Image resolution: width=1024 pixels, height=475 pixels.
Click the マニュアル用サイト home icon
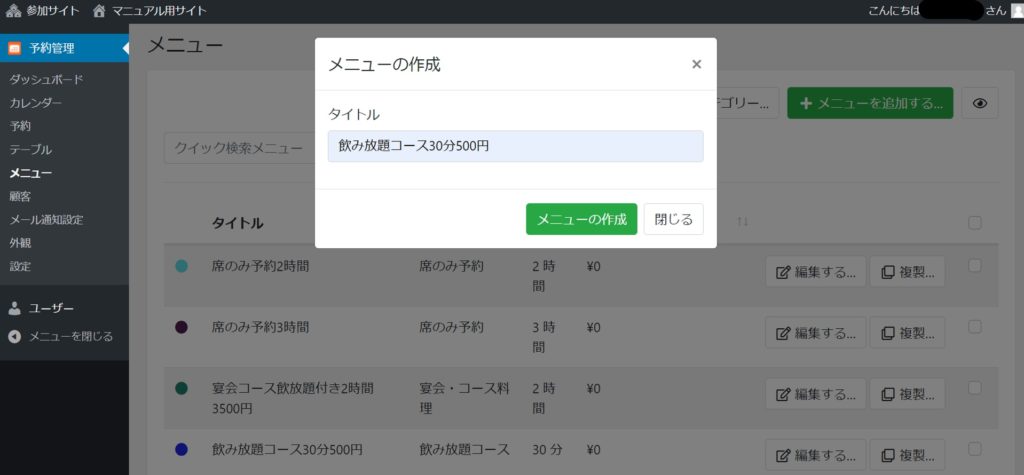click(99, 11)
